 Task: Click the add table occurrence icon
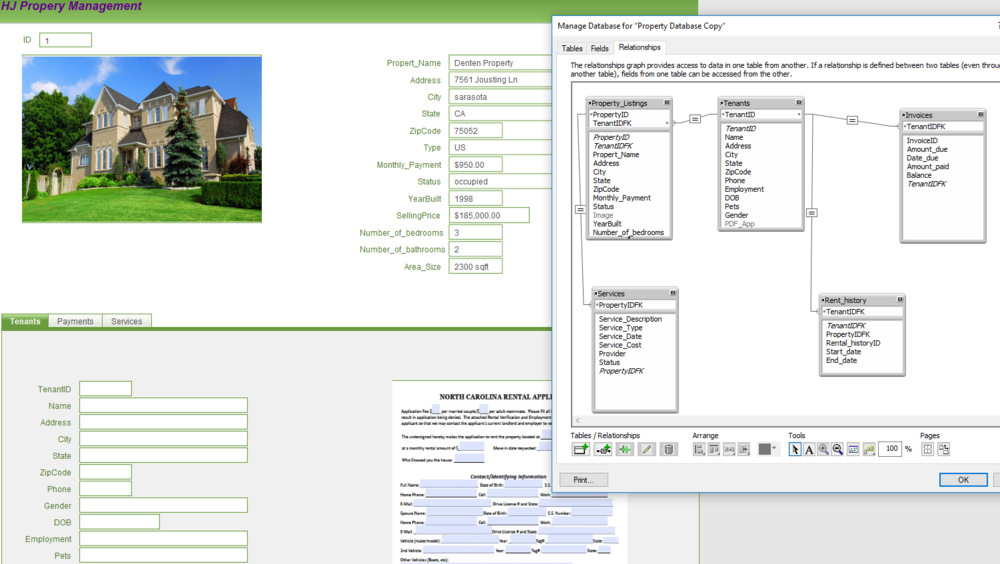point(581,450)
